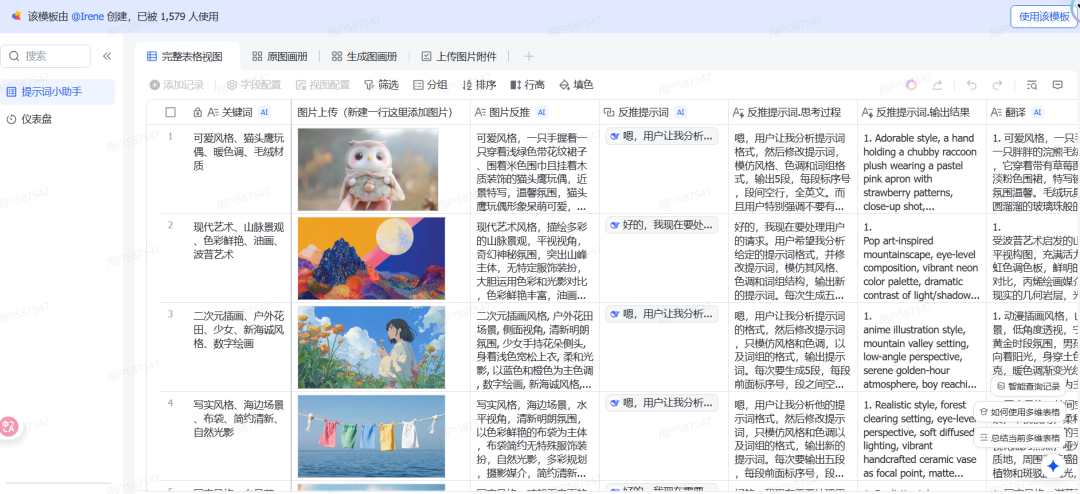Click the colorful AI ring icon in toolbar
The image size is (1080, 494).
[x=911, y=85]
